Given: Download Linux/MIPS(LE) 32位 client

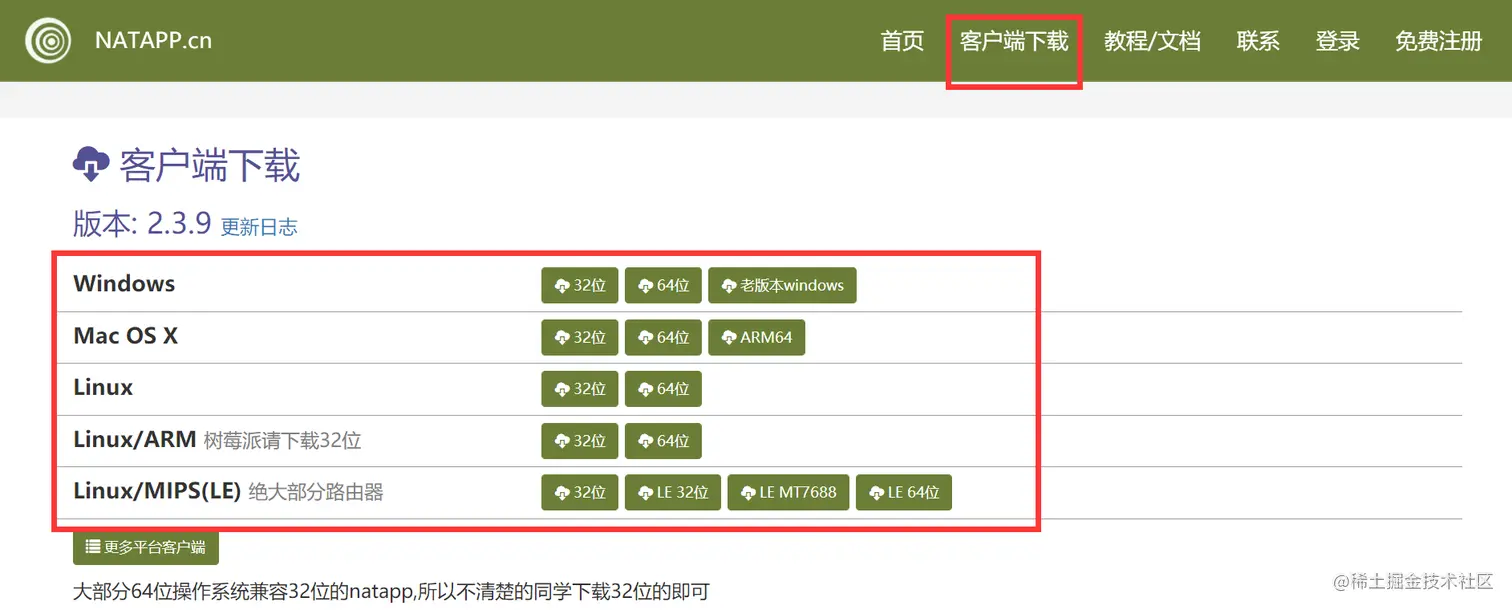Looking at the screenshot, I should [580, 493].
